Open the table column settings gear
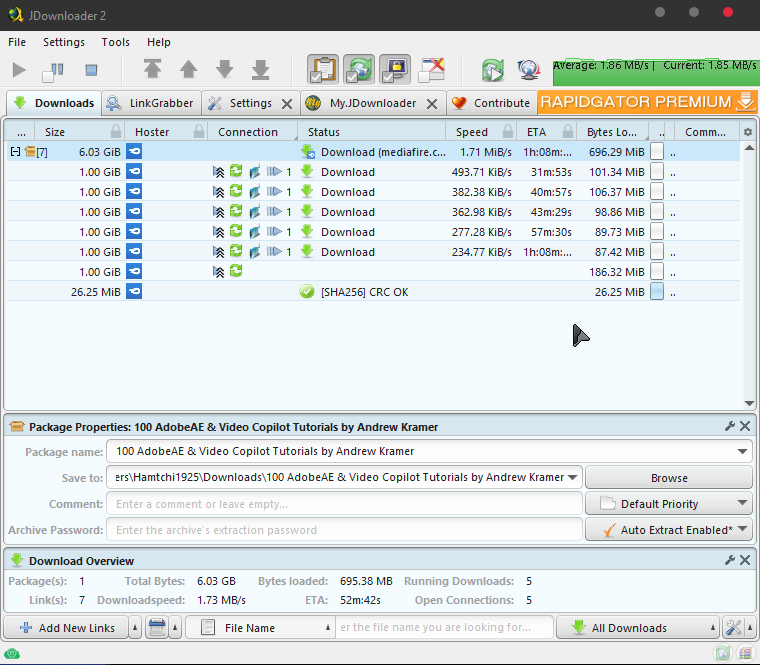This screenshot has height=665, width=760. tap(748, 132)
